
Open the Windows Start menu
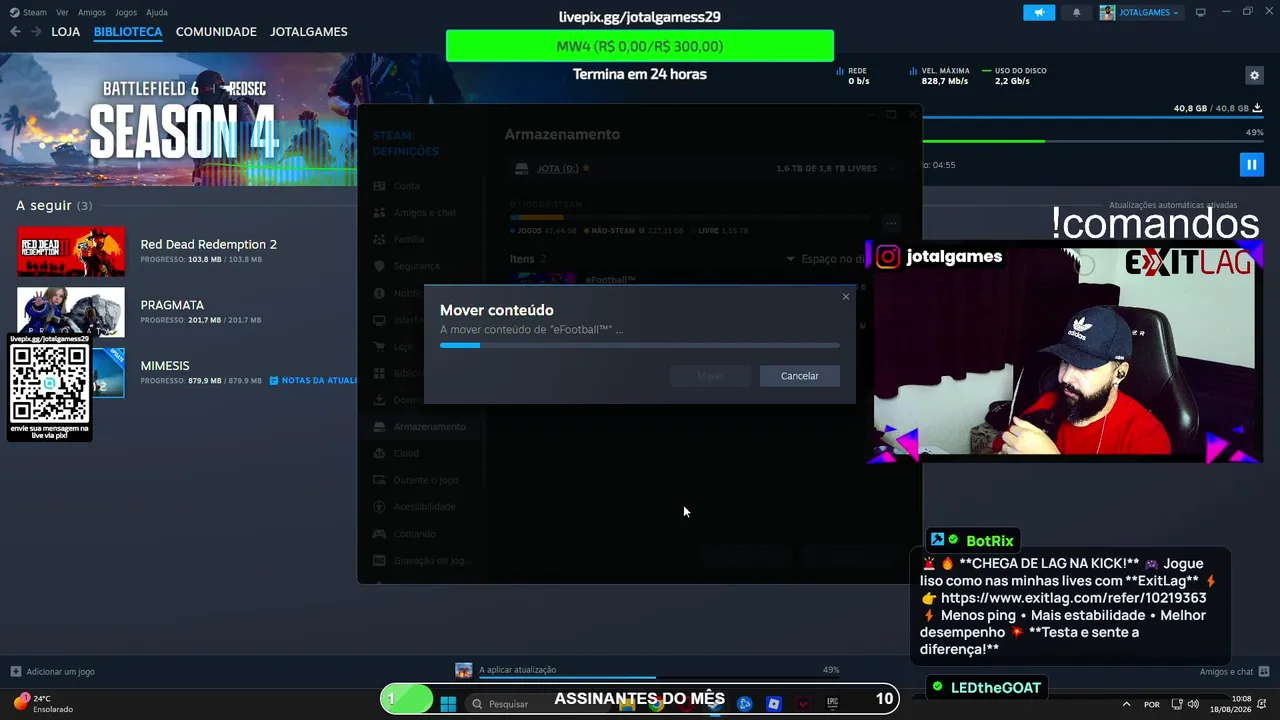click(448, 703)
